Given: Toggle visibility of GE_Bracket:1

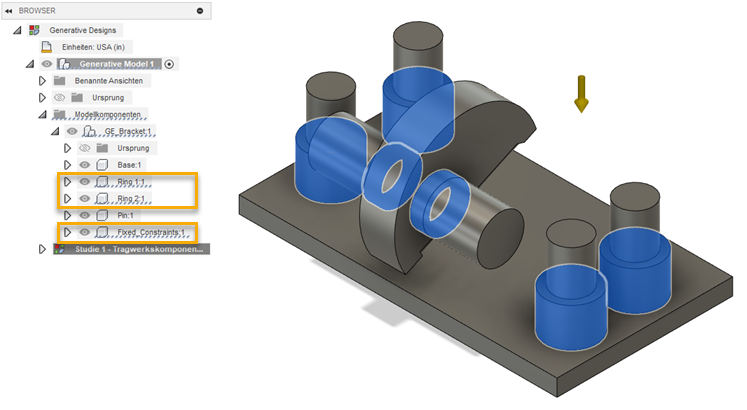Looking at the screenshot, I should pos(72,131).
